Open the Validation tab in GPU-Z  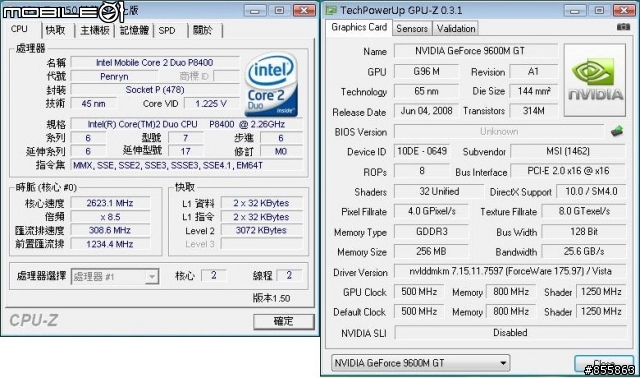pos(456,29)
